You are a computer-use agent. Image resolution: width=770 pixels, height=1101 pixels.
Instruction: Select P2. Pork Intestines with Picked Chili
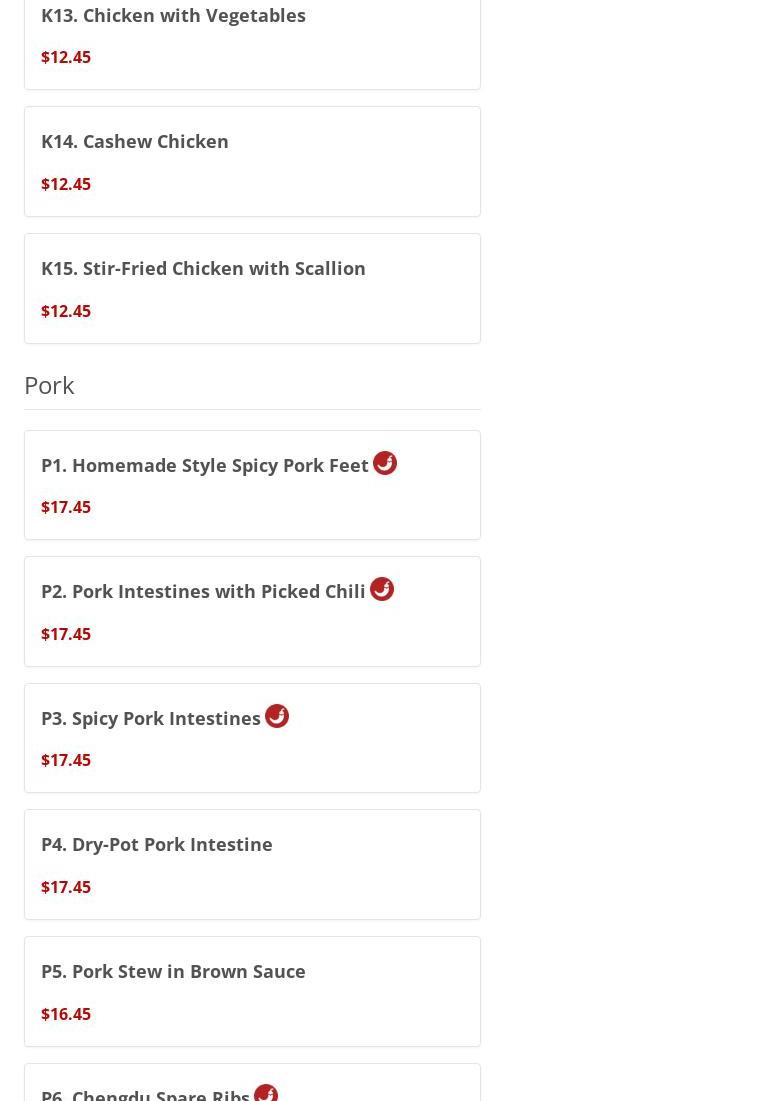click(203, 591)
